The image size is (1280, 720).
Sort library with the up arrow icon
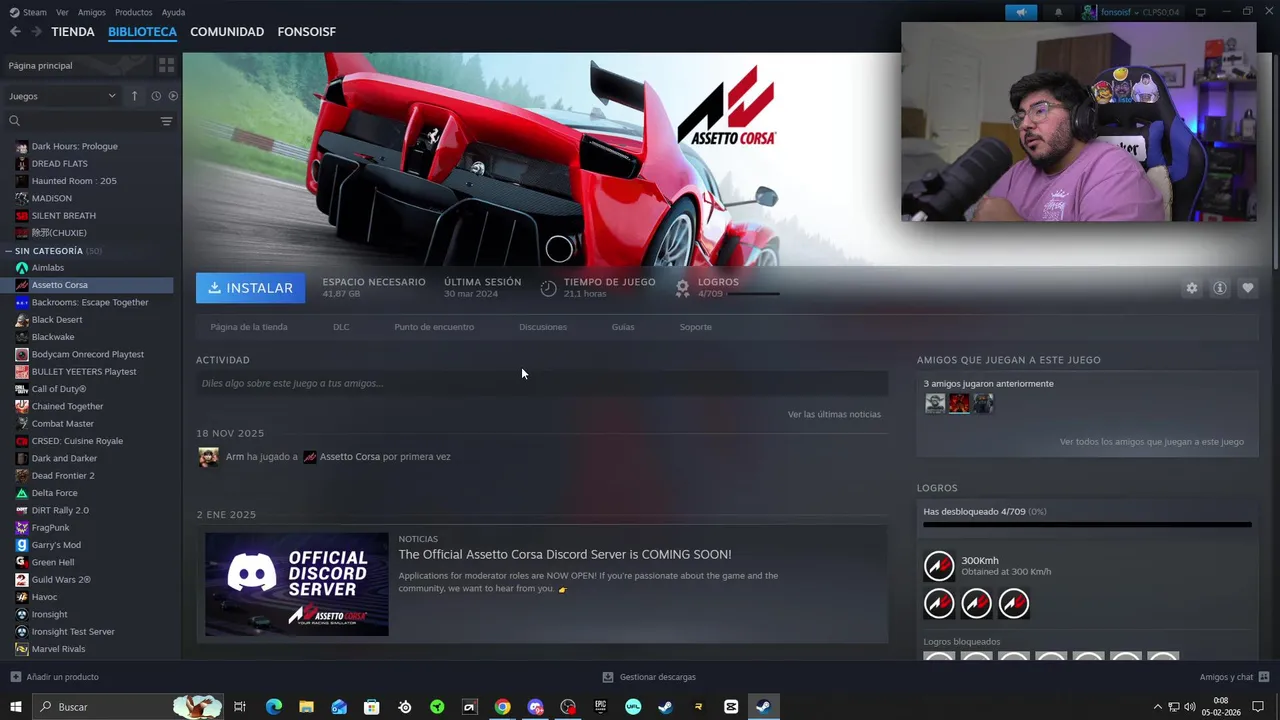134,96
